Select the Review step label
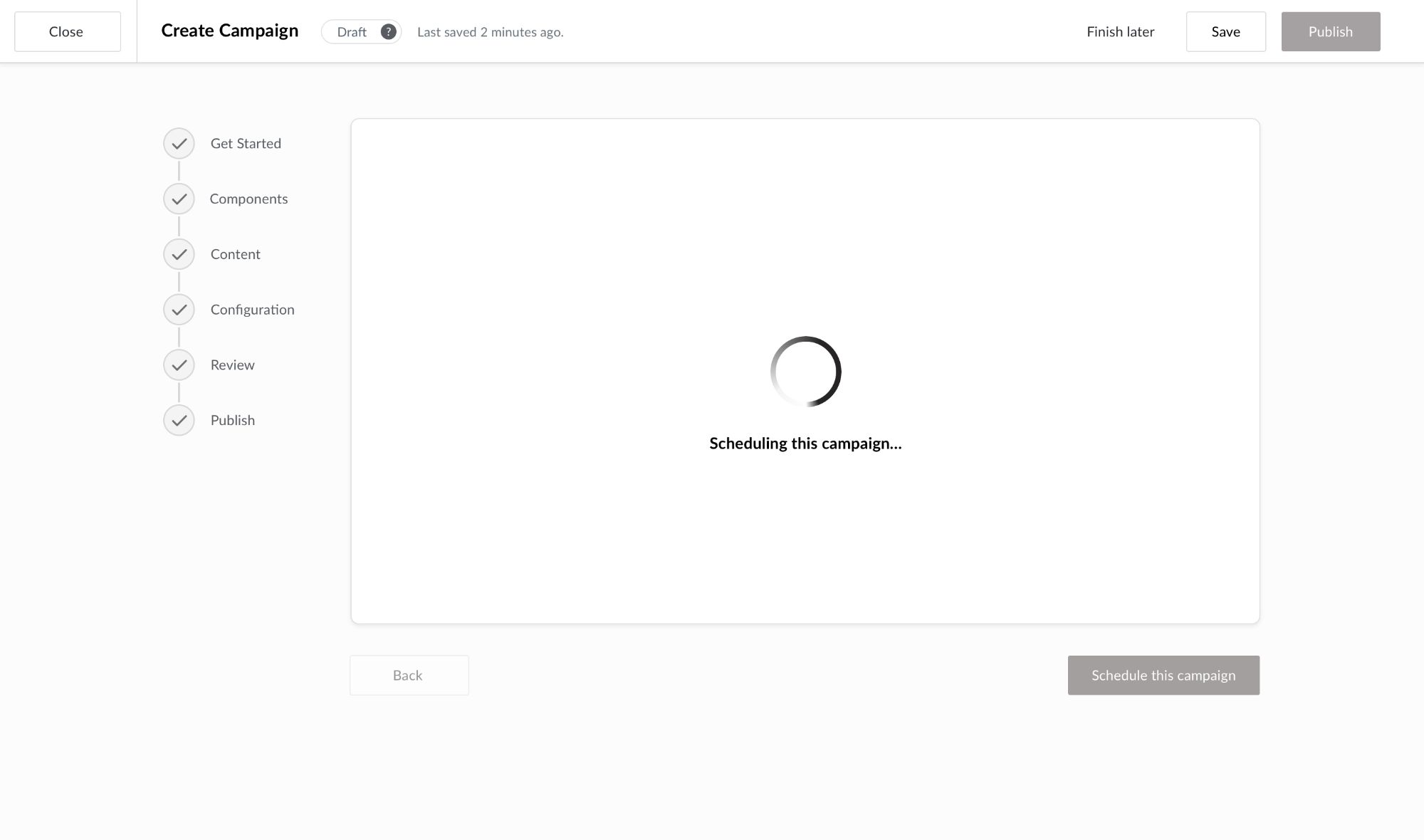Screen dimensions: 1424x840 click(x=232, y=365)
